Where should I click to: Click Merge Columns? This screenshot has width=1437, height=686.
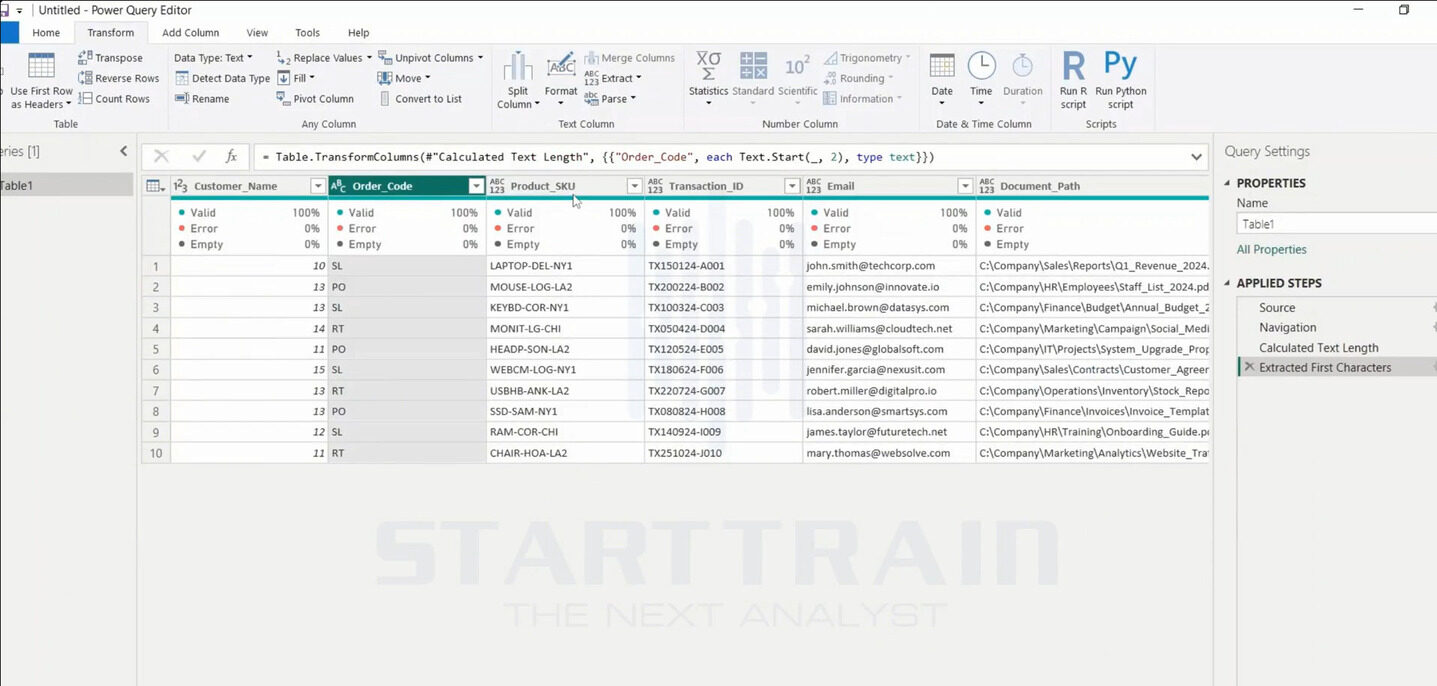[x=630, y=58]
